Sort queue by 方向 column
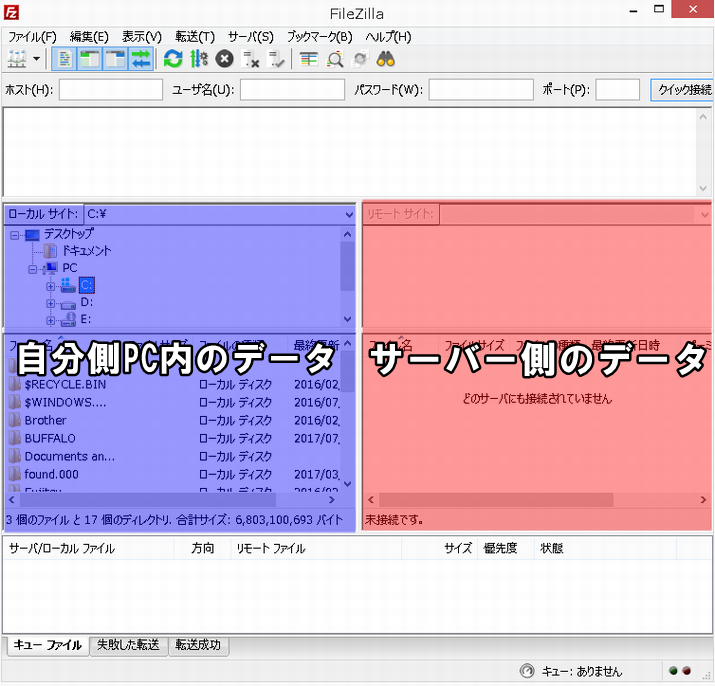Screen dimensions: 715x686 point(202,548)
